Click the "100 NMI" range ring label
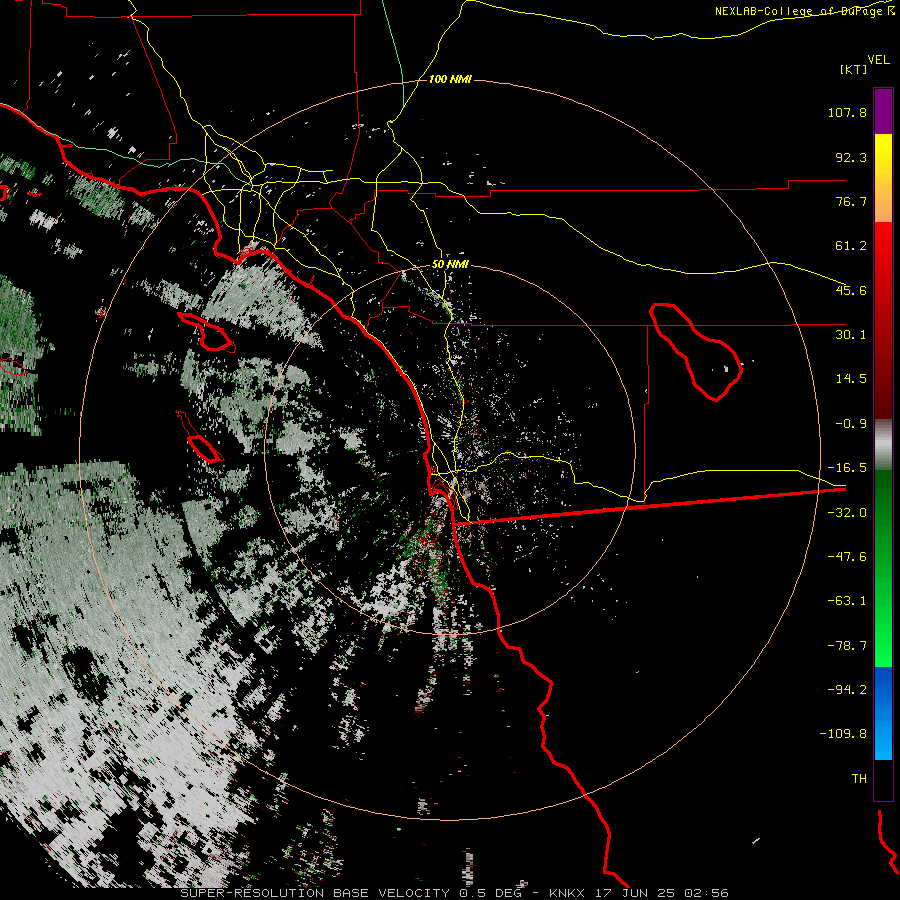 coord(450,79)
